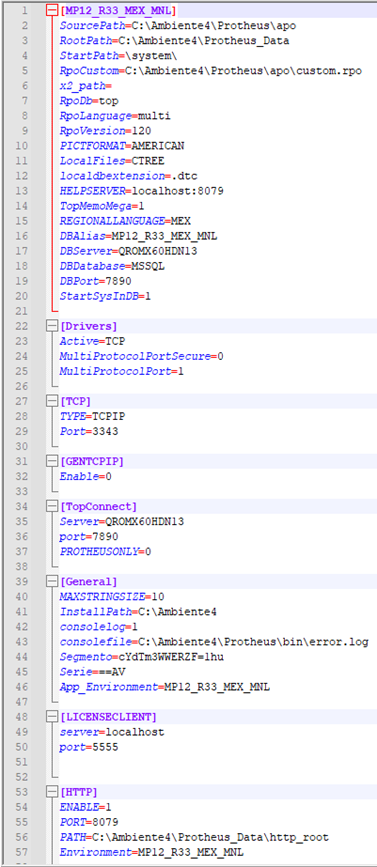Viewport: 377px width, 867px height.
Task: Collapse the [TCP] section fold marker
Action: coord(52,401)
